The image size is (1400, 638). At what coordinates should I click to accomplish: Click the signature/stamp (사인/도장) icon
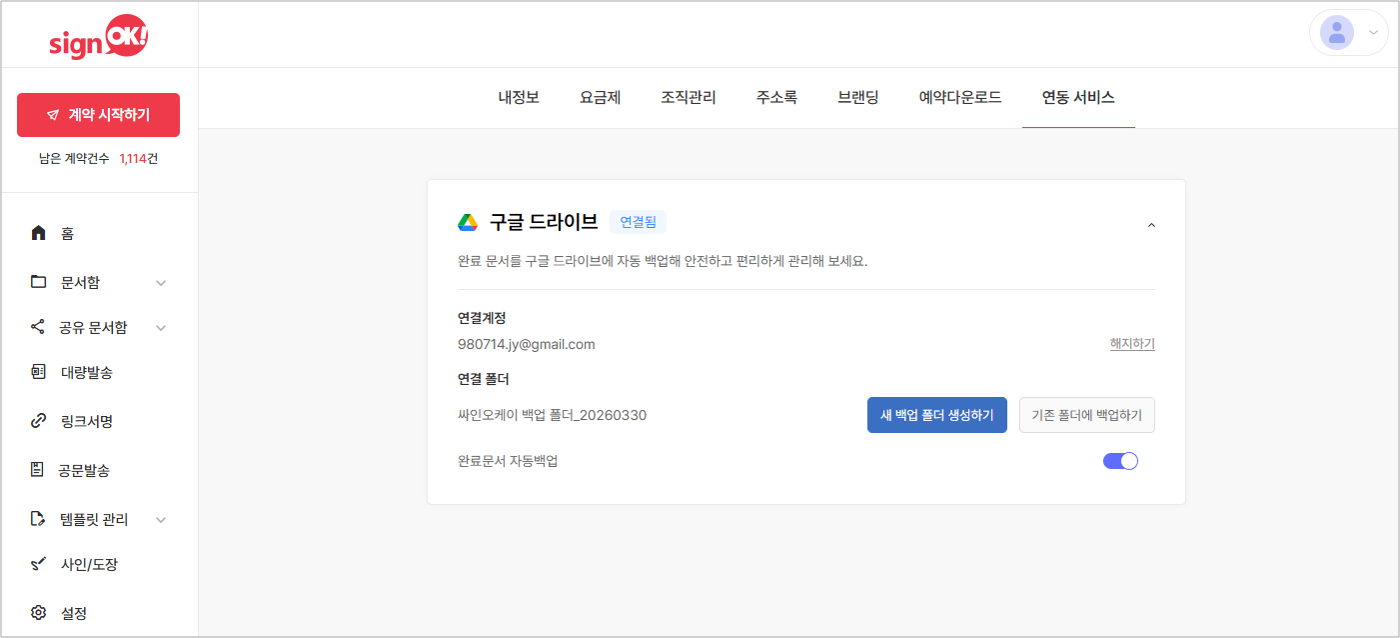point(39,564)
